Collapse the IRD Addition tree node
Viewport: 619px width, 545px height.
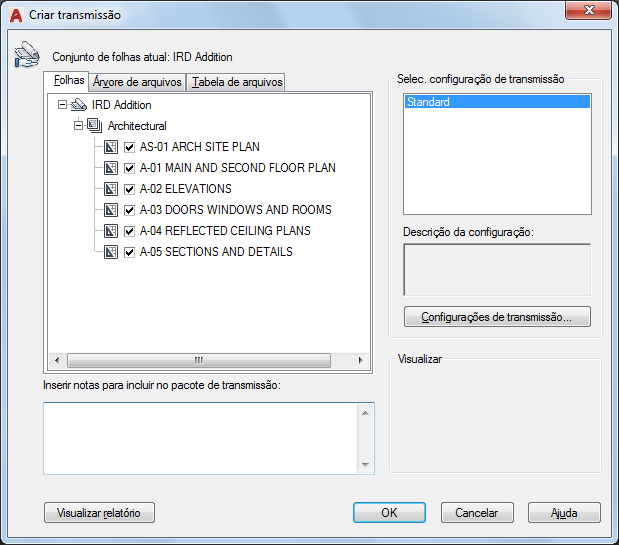62,105
